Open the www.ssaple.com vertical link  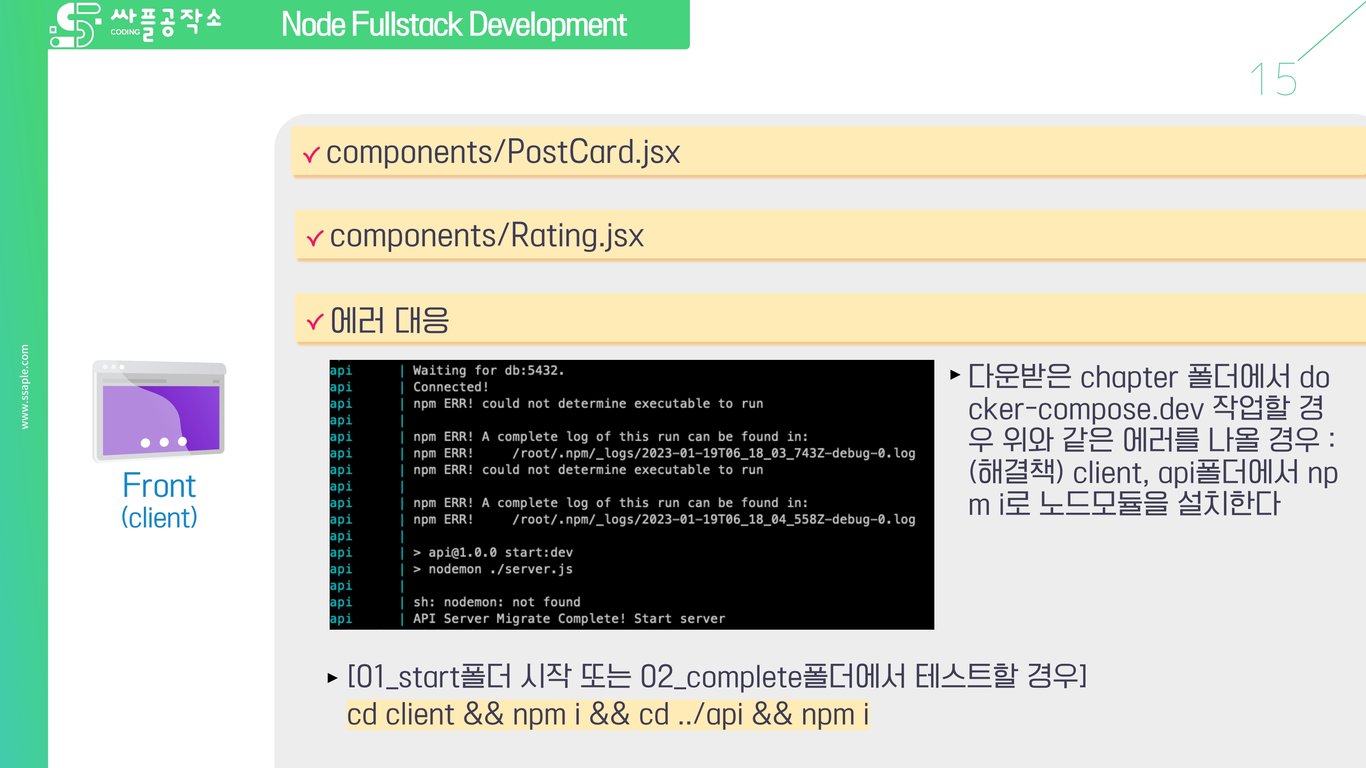click(x=24, y=387)
